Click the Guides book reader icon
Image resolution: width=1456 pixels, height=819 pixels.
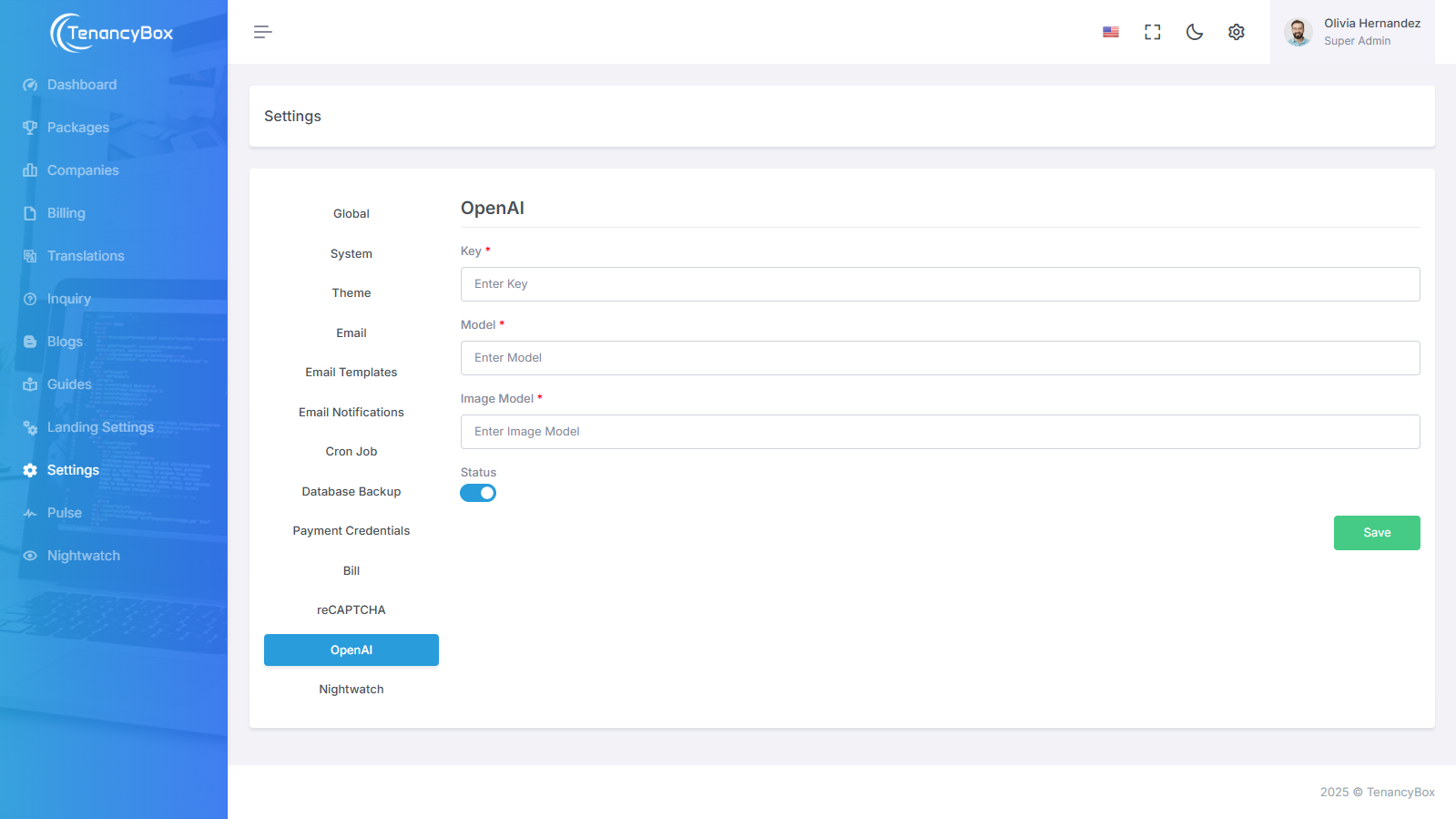tap(30, 384)
